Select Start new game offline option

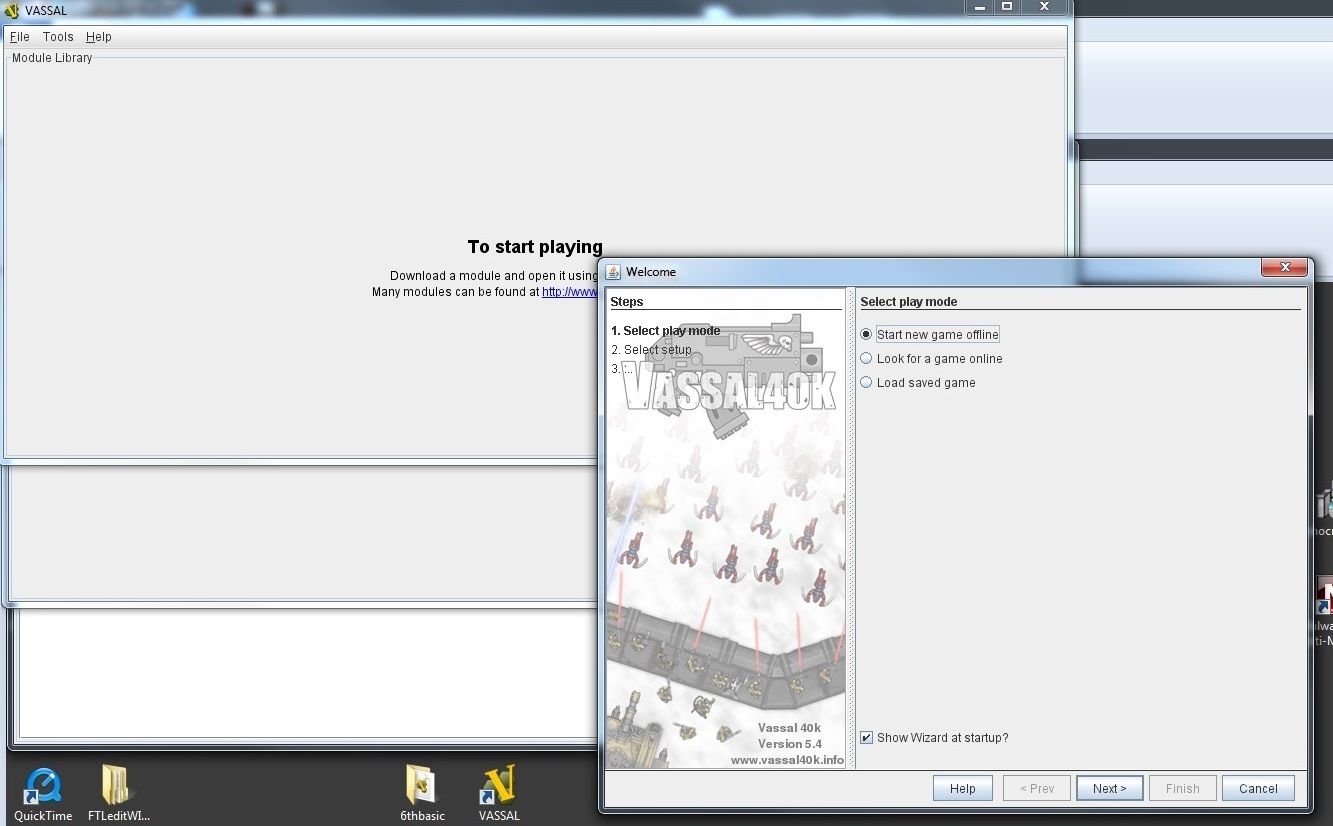tap(929, 334)
